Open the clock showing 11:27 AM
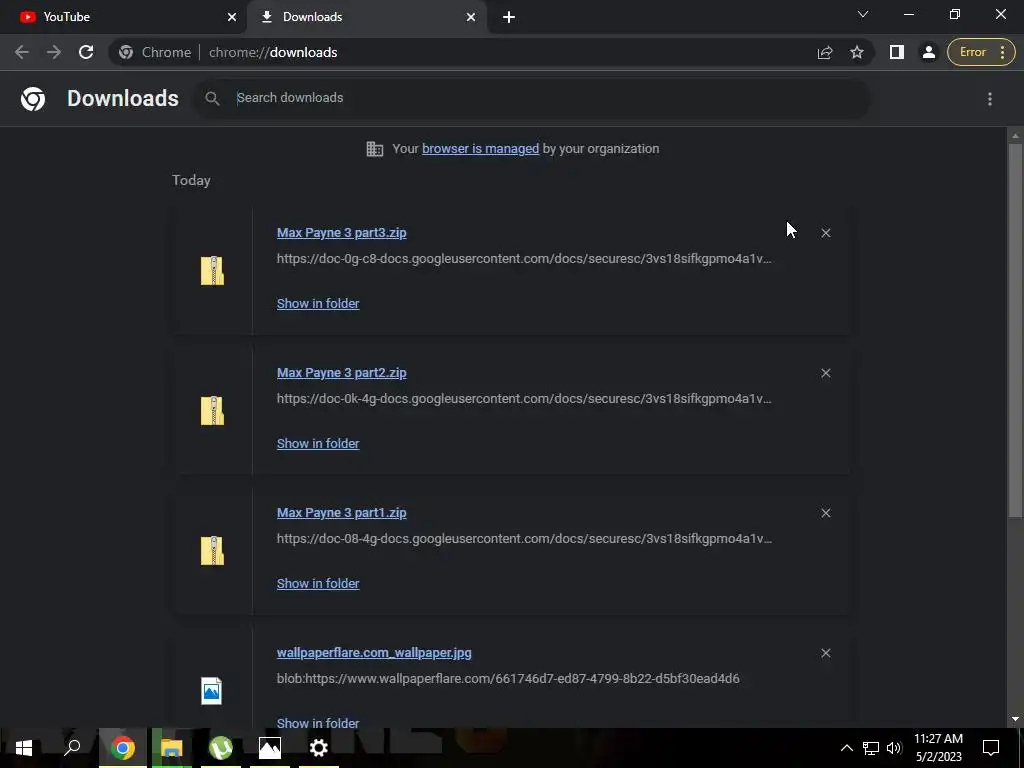 coord(938,748)
